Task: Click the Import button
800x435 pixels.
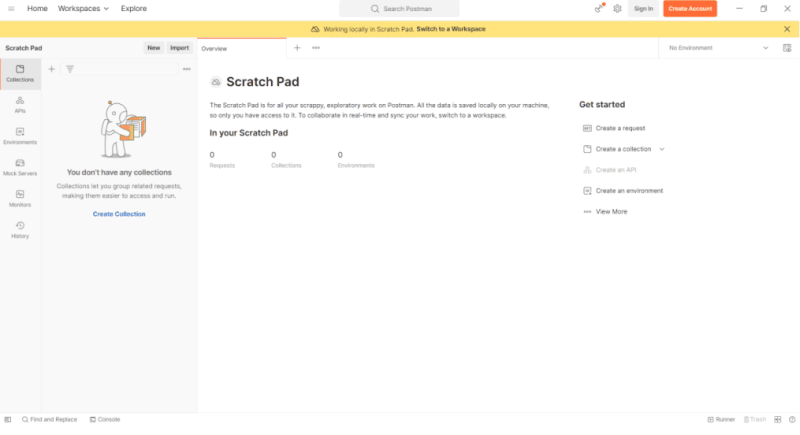Action: (x=179, y=47)
